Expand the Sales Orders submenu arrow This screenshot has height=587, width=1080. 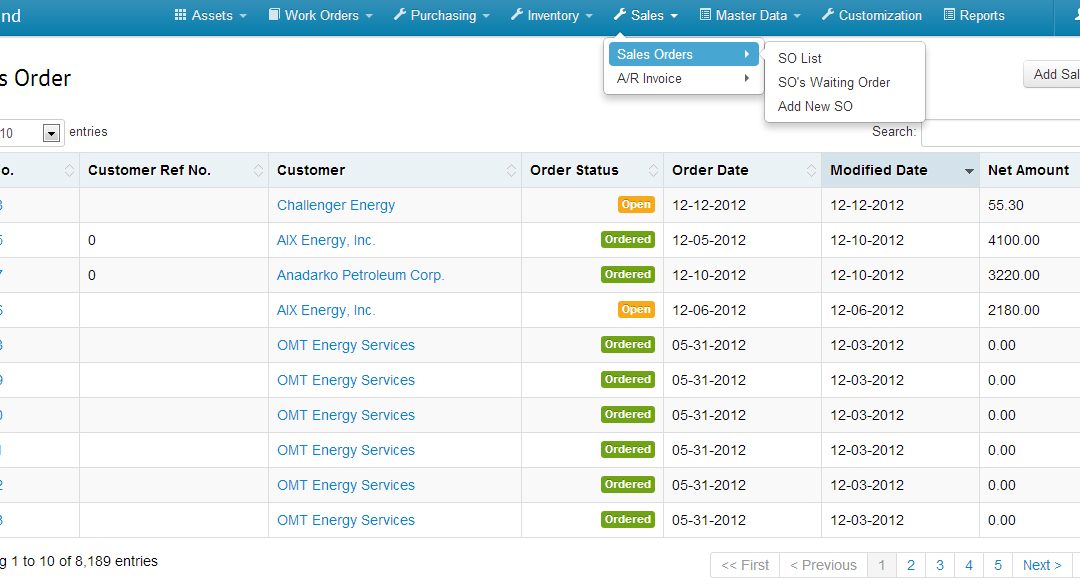[x=747, y=54]
